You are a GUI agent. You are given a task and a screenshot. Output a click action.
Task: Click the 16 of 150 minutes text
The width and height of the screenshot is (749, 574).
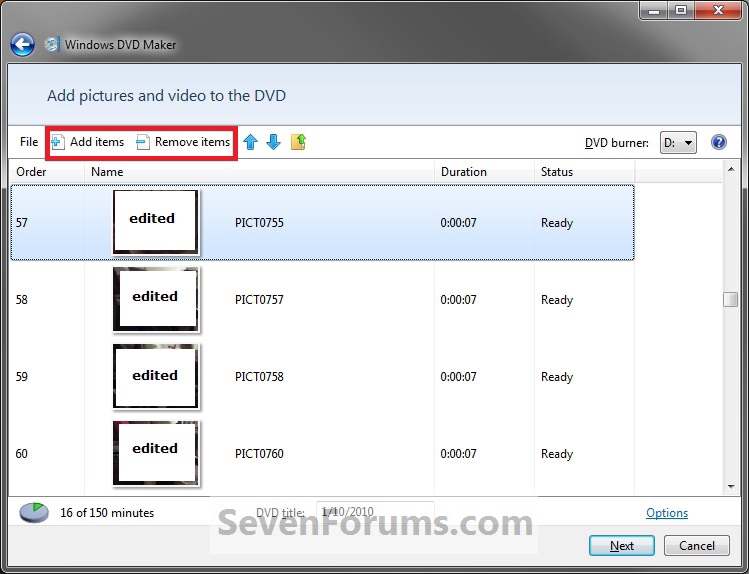tap(107, 513)
